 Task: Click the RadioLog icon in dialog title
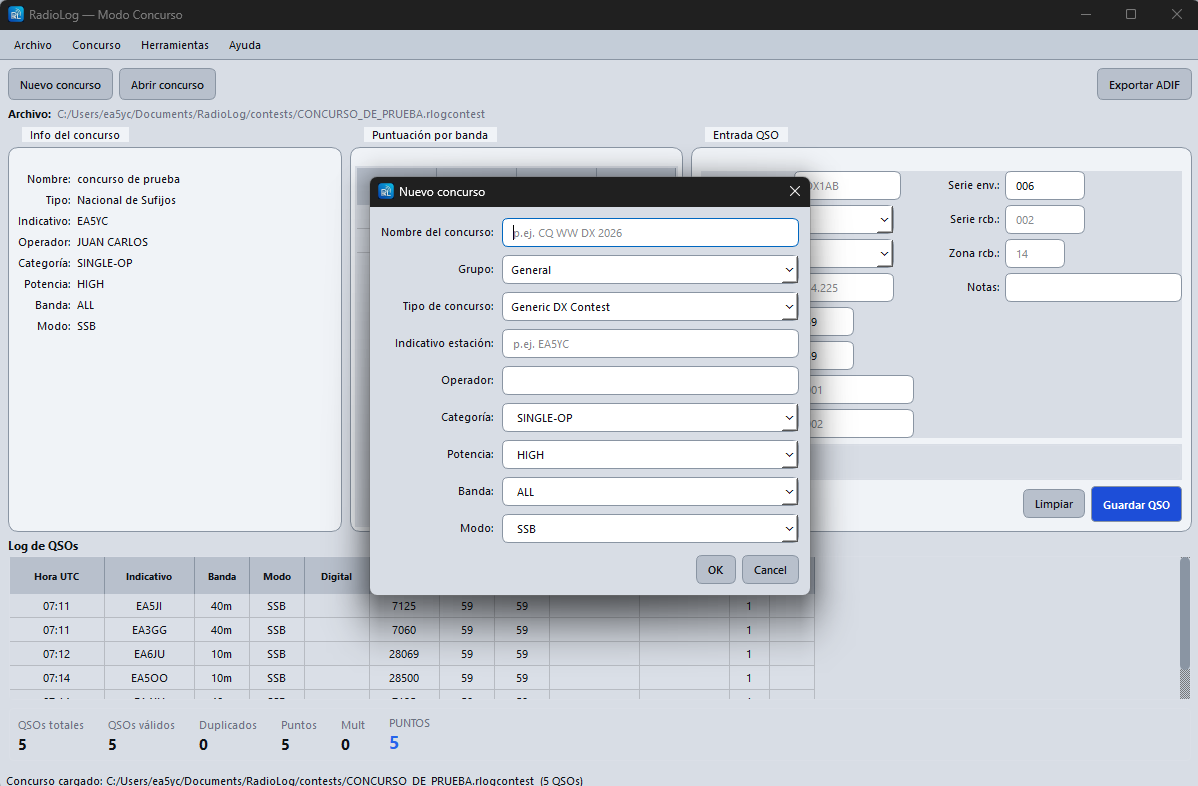point(386,191)
